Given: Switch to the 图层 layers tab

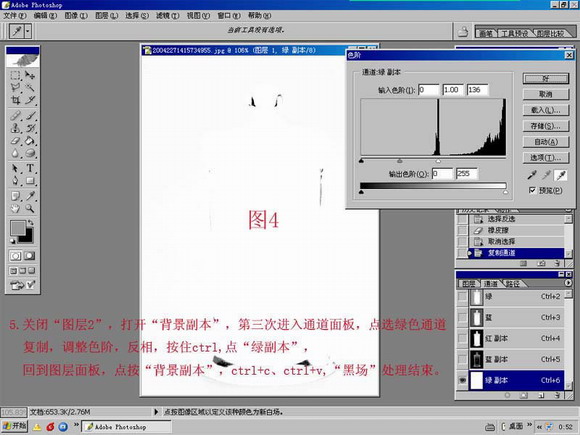Looking at the screenshot, I should click(x=469, y=284).
